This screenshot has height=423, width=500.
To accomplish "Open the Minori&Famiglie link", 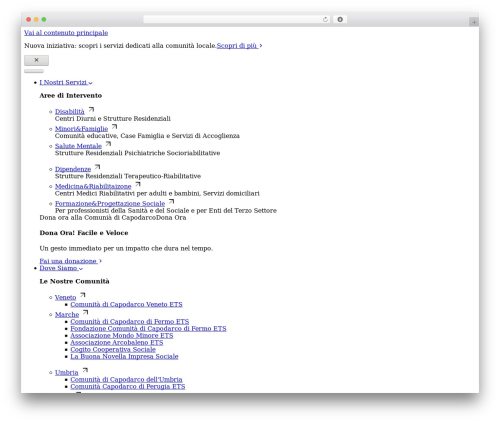I will point(81,129).
